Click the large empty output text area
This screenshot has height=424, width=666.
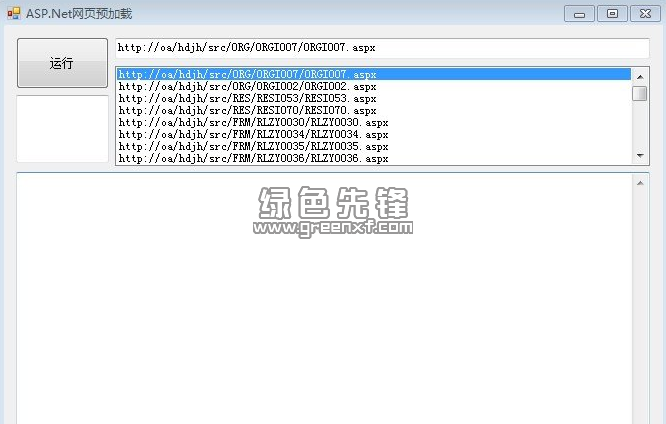click(325, 299)
